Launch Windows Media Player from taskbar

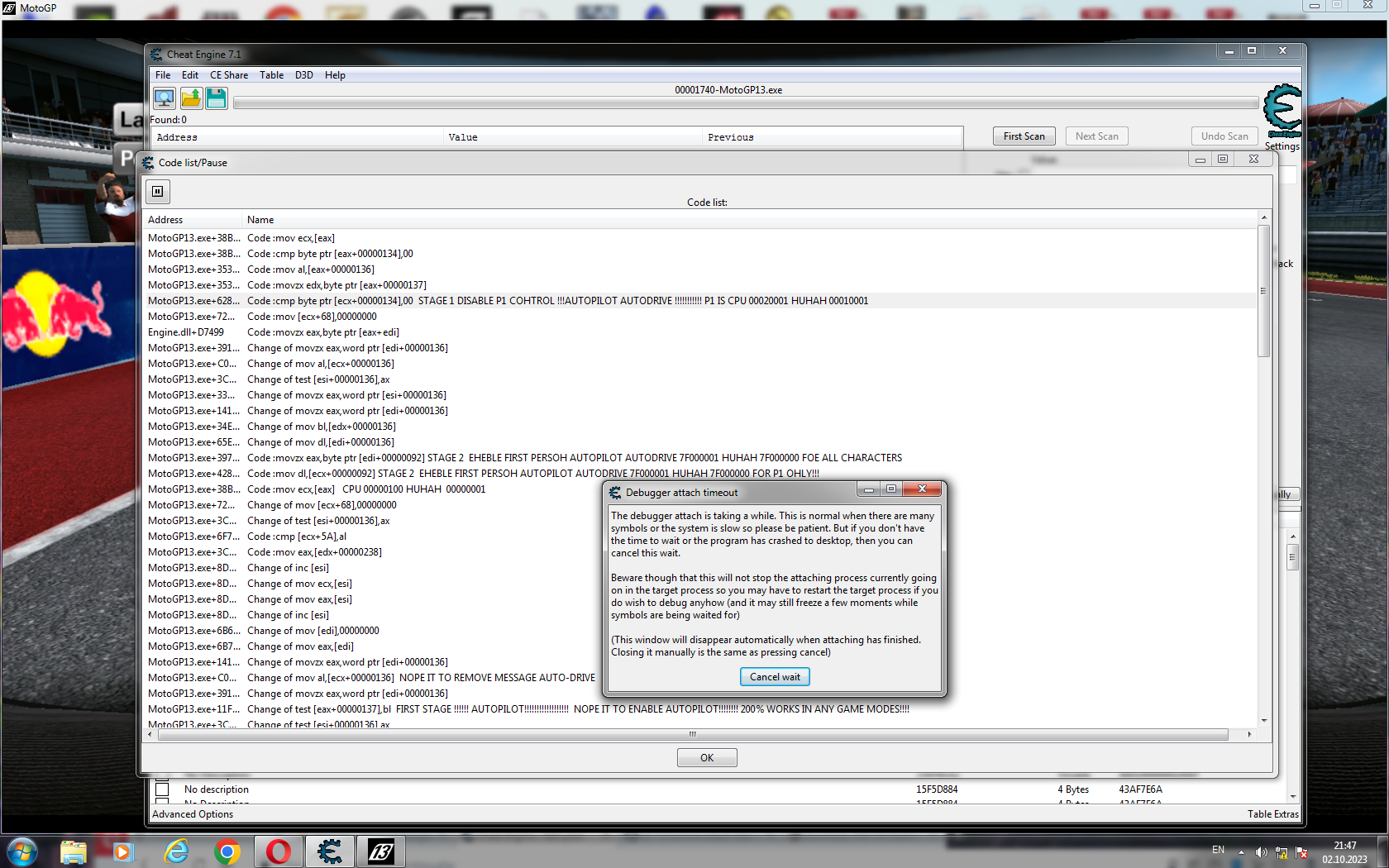tap(123, 851)
